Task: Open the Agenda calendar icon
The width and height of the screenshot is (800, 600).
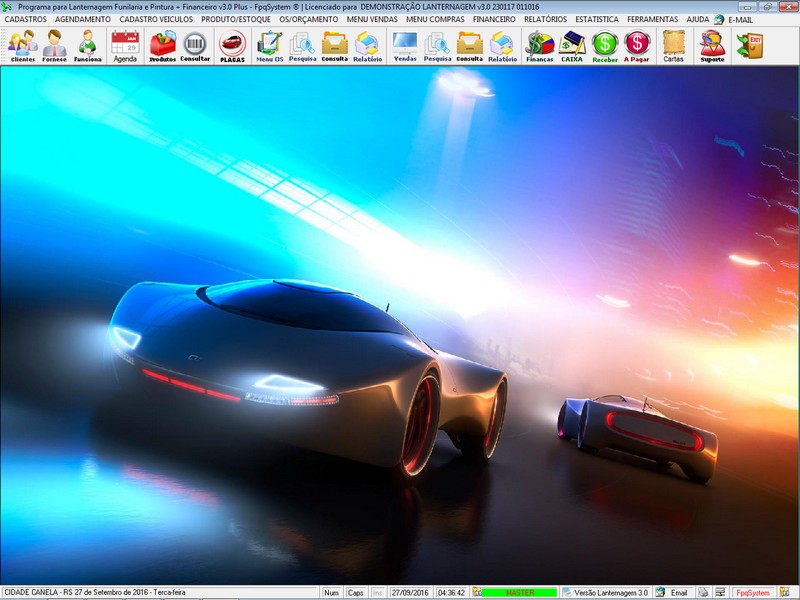Action: (x=125, y=46)
